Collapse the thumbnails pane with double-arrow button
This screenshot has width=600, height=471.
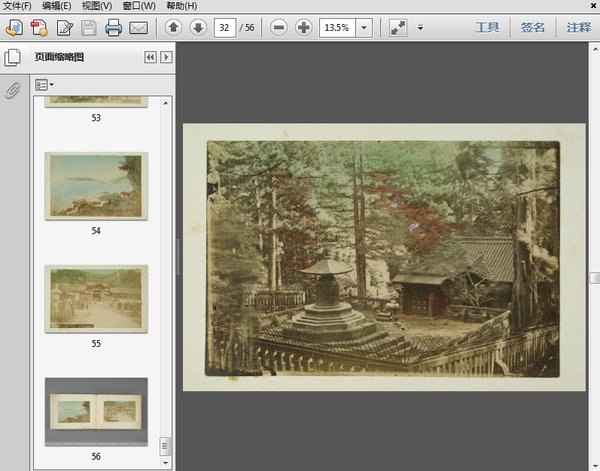151,58
